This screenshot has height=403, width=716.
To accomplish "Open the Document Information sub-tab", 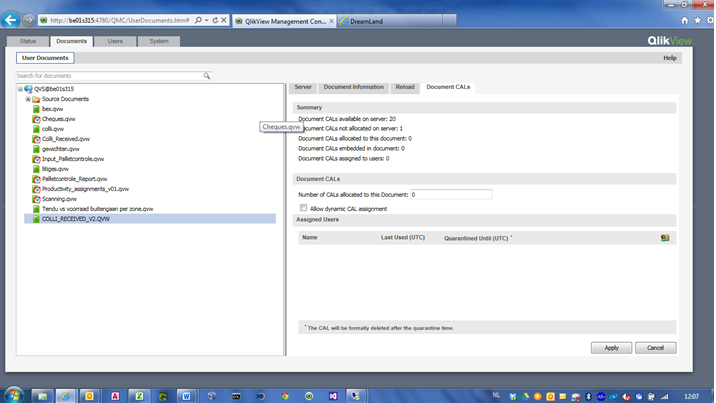I will coord(354,87).
